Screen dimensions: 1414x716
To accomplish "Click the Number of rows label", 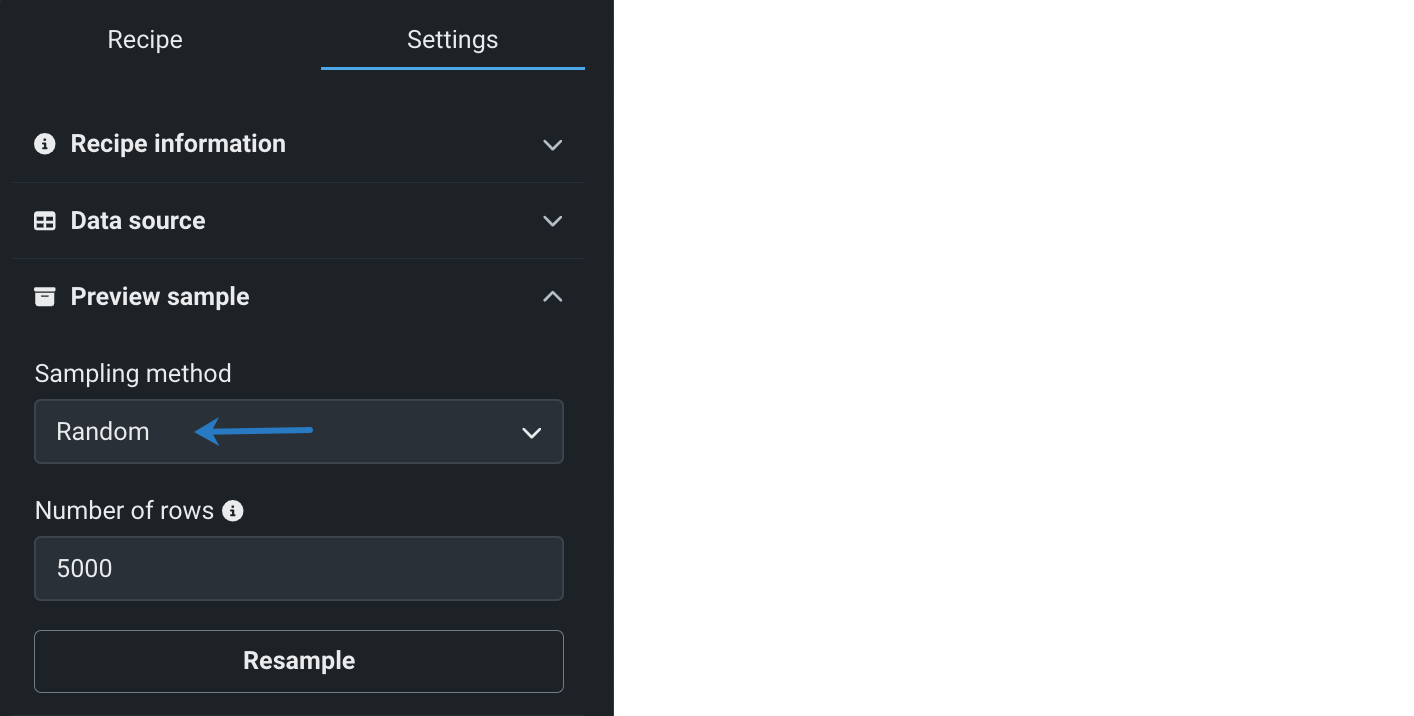I will point(124,511).
